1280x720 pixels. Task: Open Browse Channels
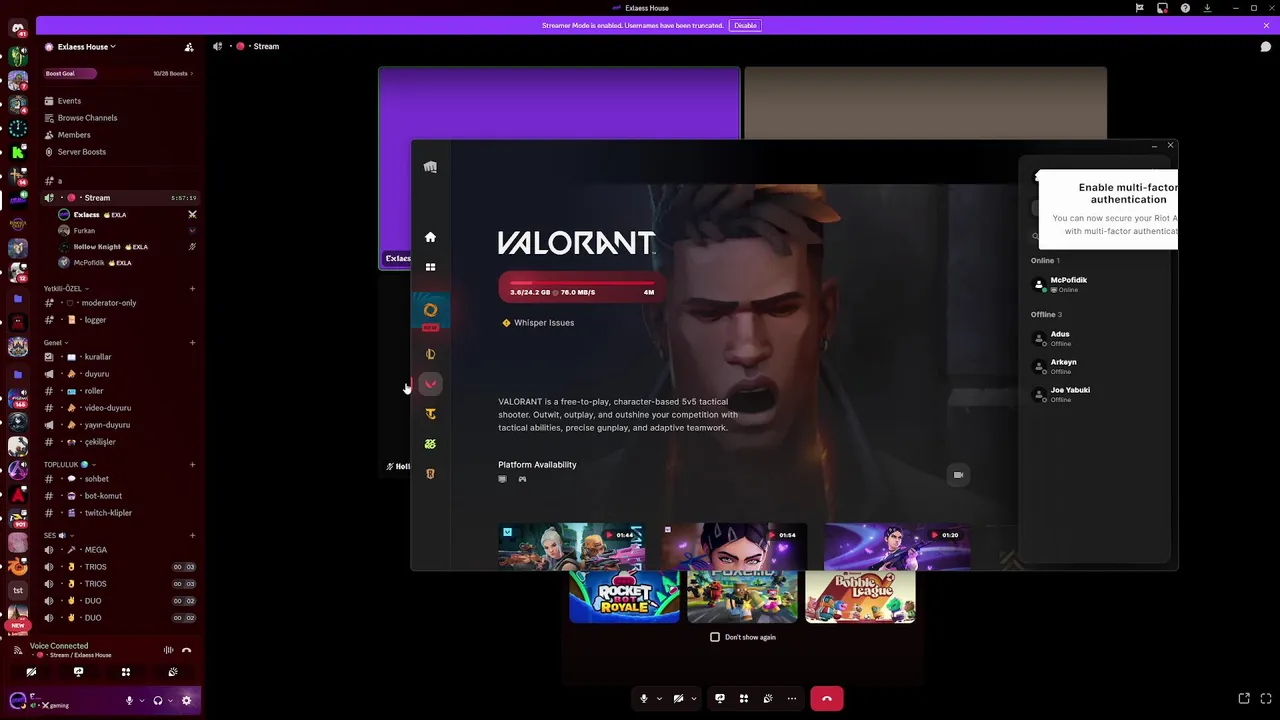(87, 118)
